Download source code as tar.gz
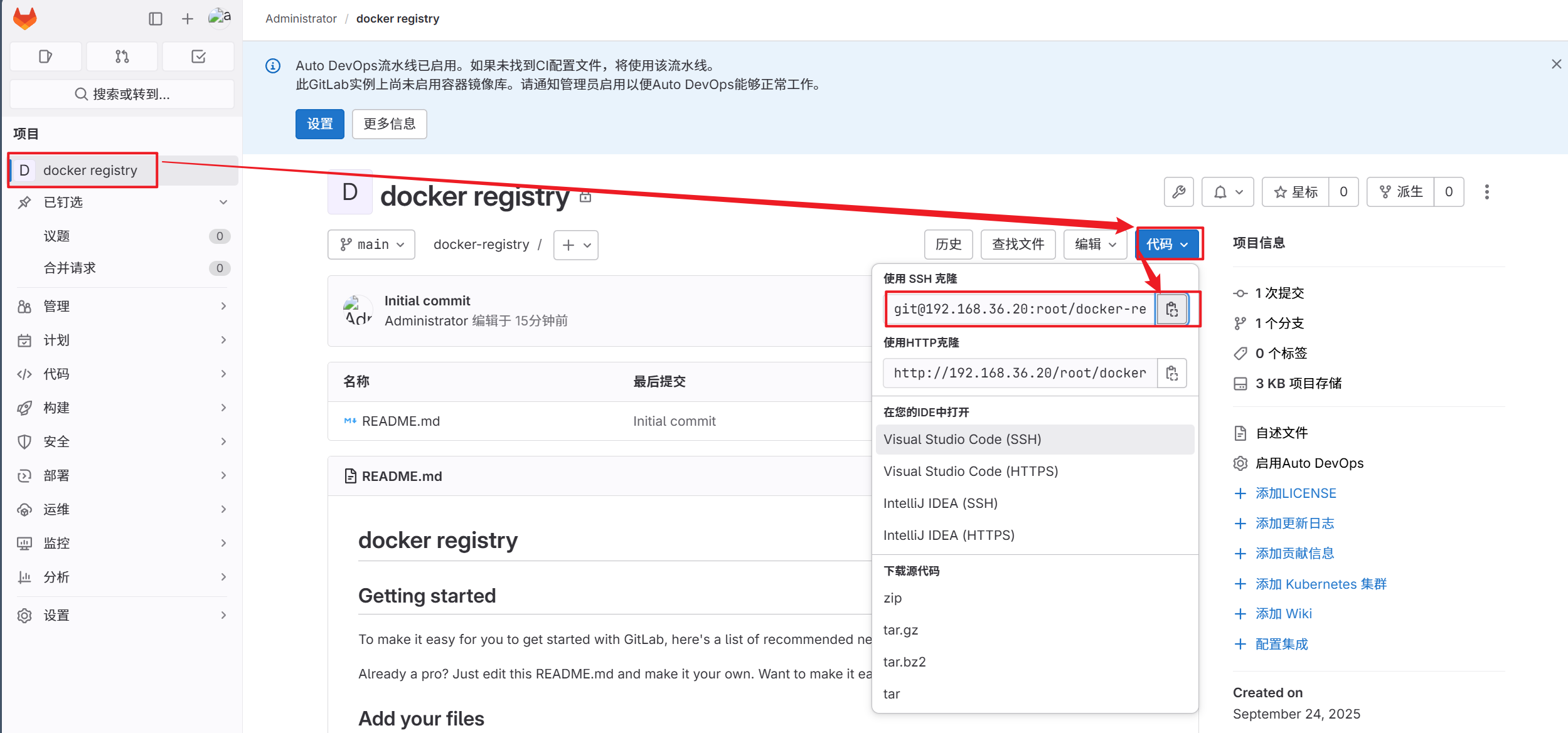The height and width of the screenshot is (733, 1568). coord(900,630)
